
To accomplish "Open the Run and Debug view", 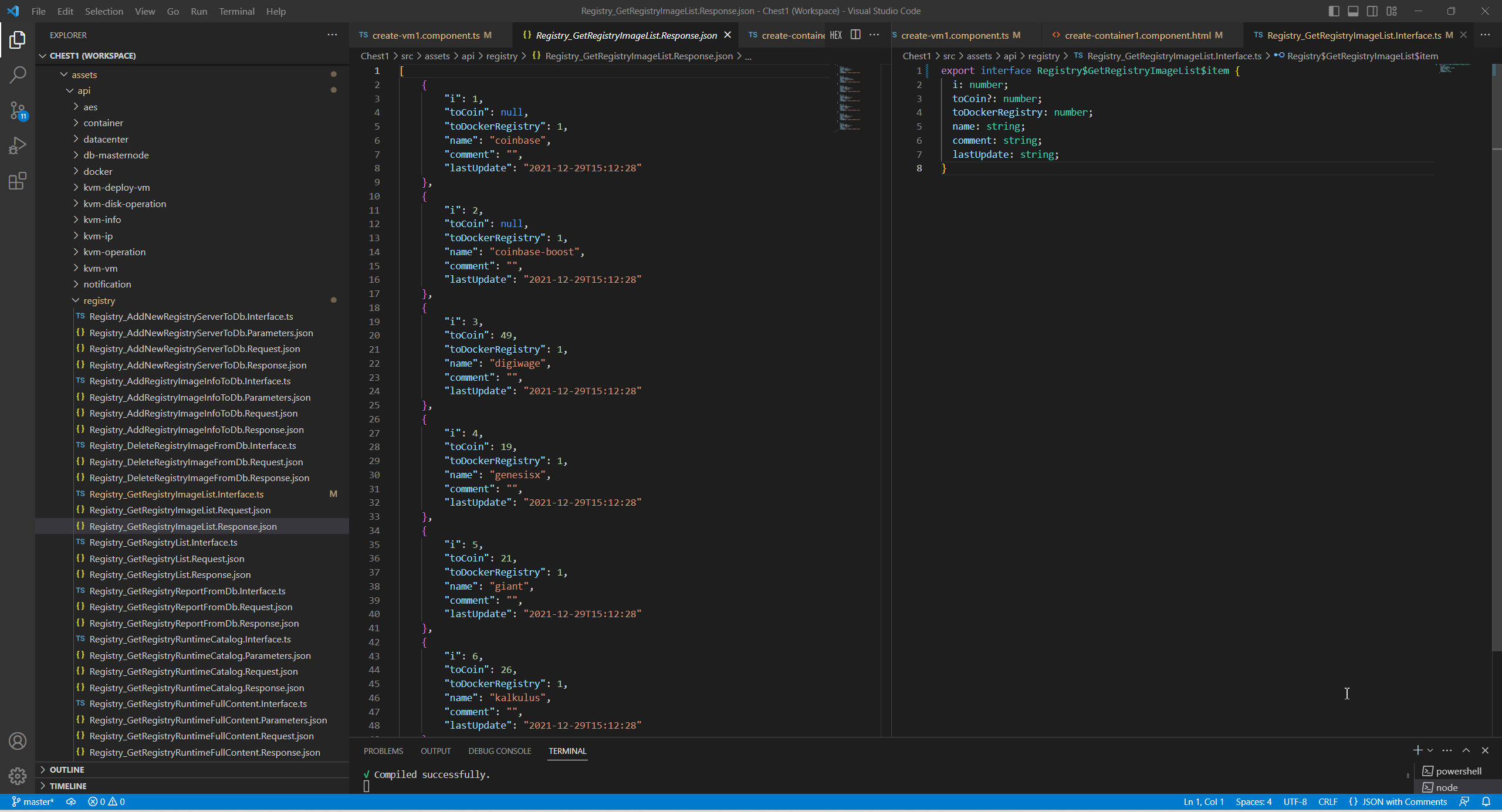I will tap(18, 146).
